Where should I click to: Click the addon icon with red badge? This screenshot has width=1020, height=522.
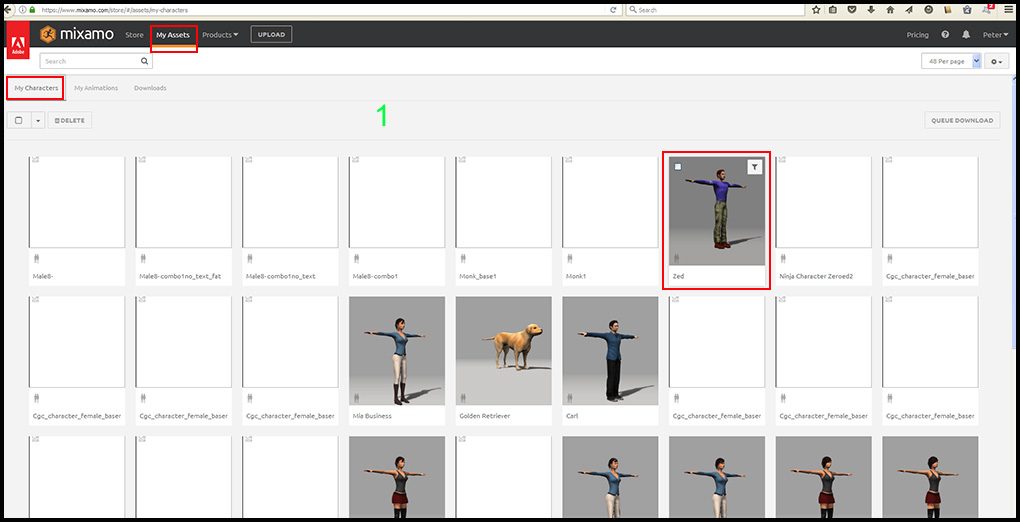987,8
